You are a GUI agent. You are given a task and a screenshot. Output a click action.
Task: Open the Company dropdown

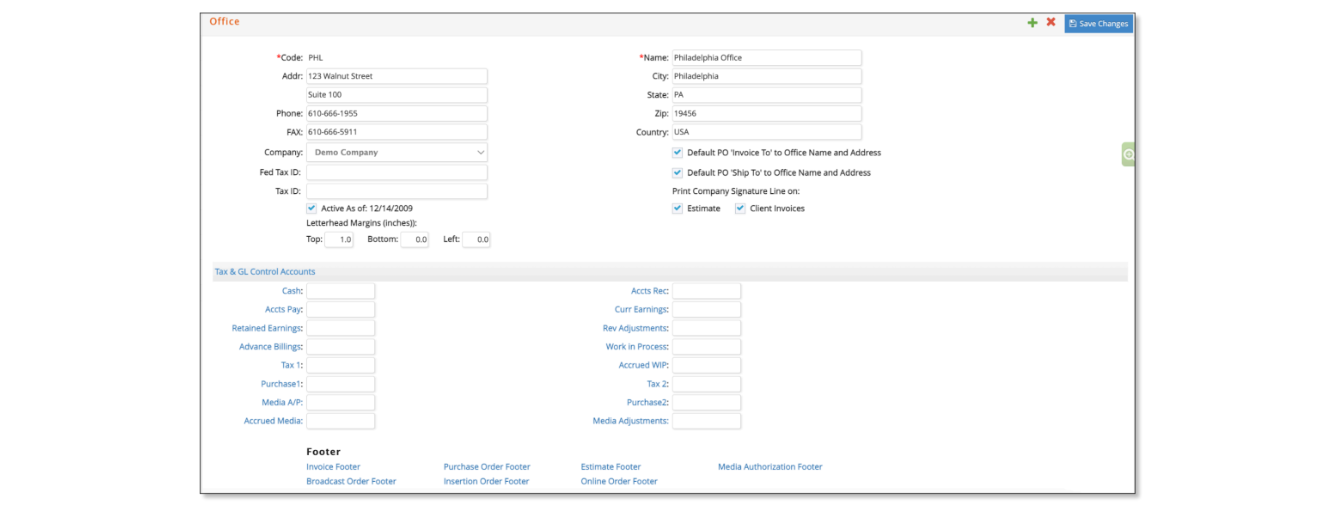coord(397,153)
